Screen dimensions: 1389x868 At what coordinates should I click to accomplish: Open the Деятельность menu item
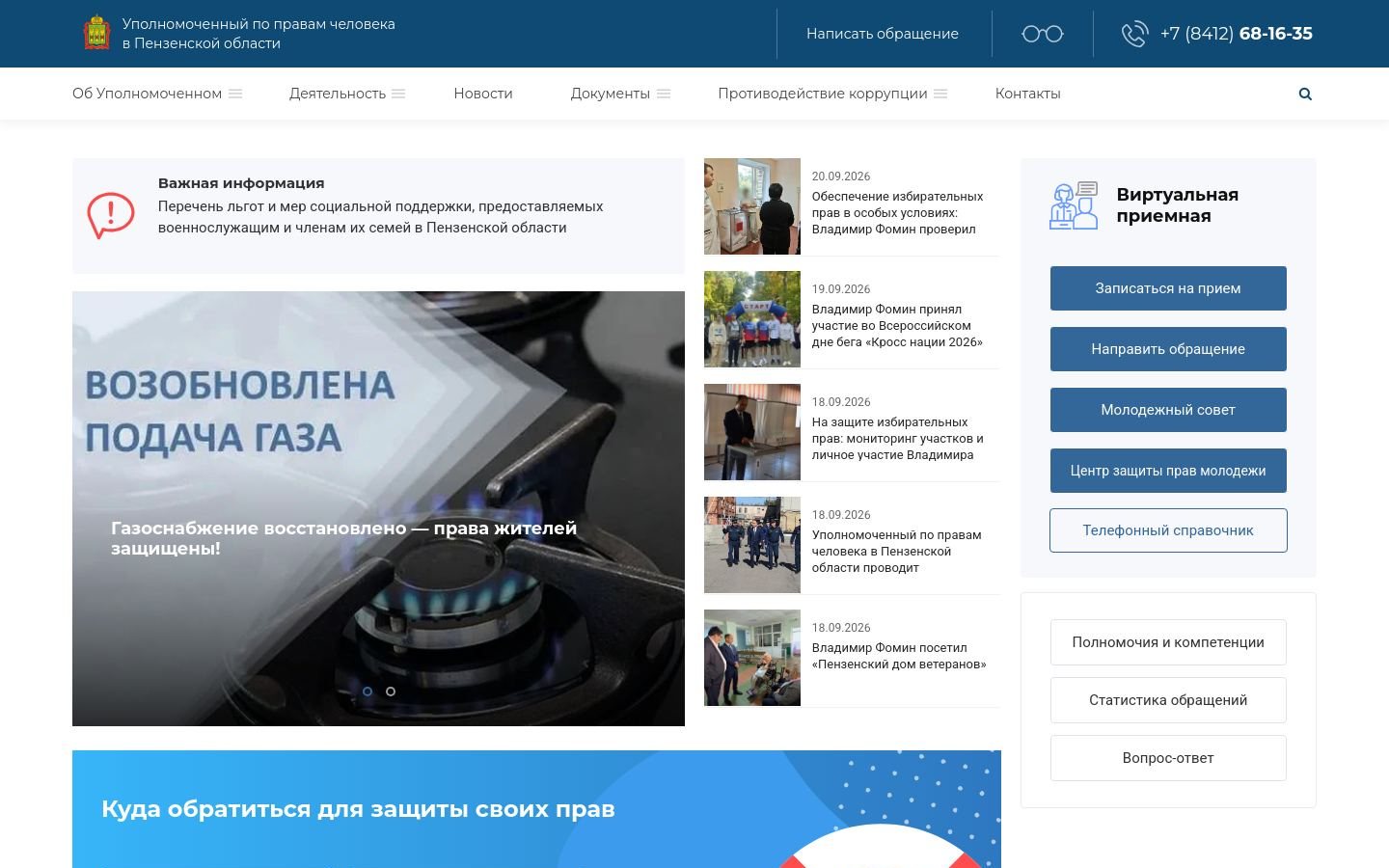pos(338,94)
